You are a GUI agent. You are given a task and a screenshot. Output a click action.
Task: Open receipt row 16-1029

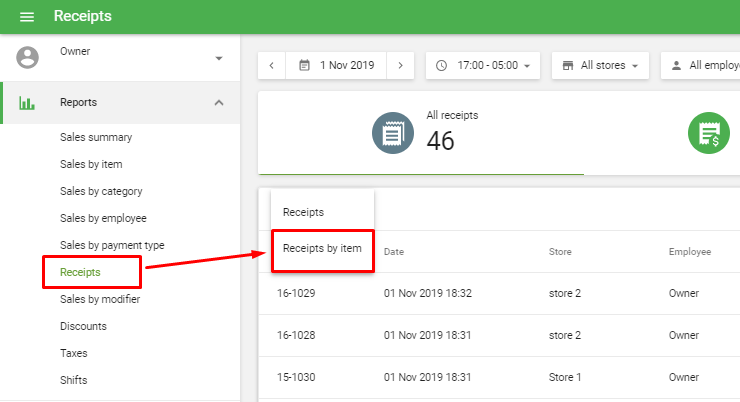(x=296, y=294)
